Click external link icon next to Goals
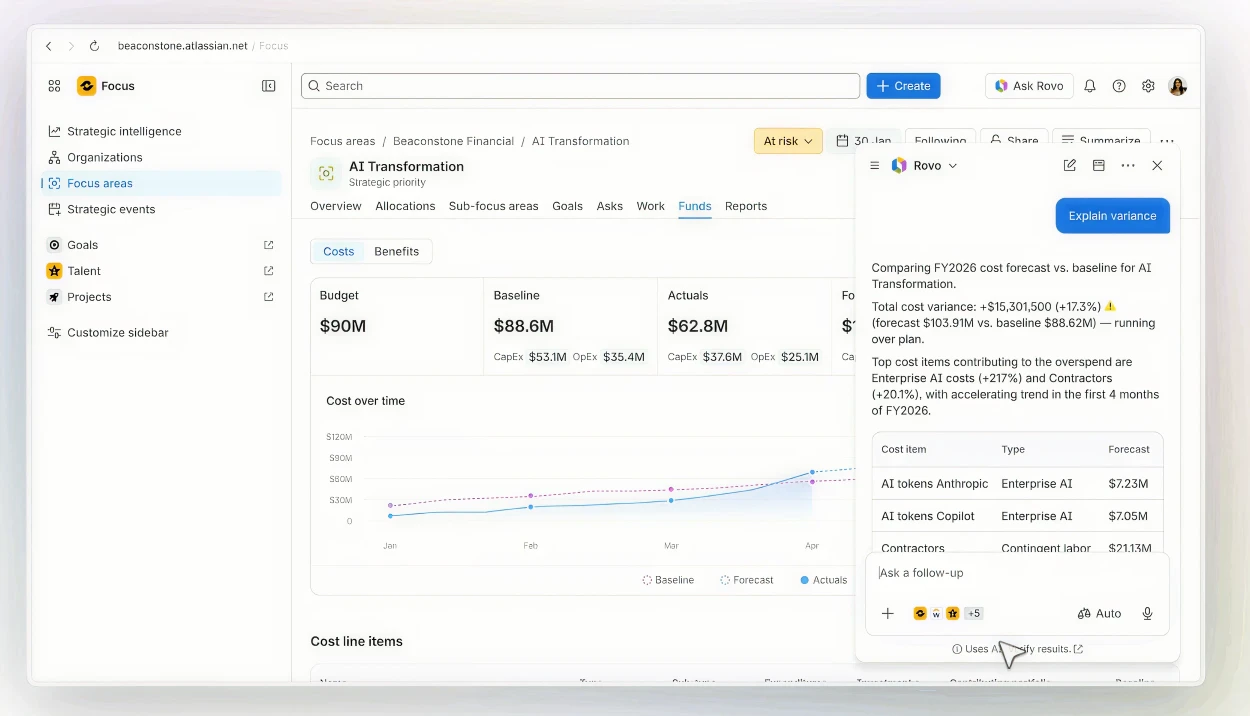The height and width of the screenshot is (716, 1250). click(268, 245)
